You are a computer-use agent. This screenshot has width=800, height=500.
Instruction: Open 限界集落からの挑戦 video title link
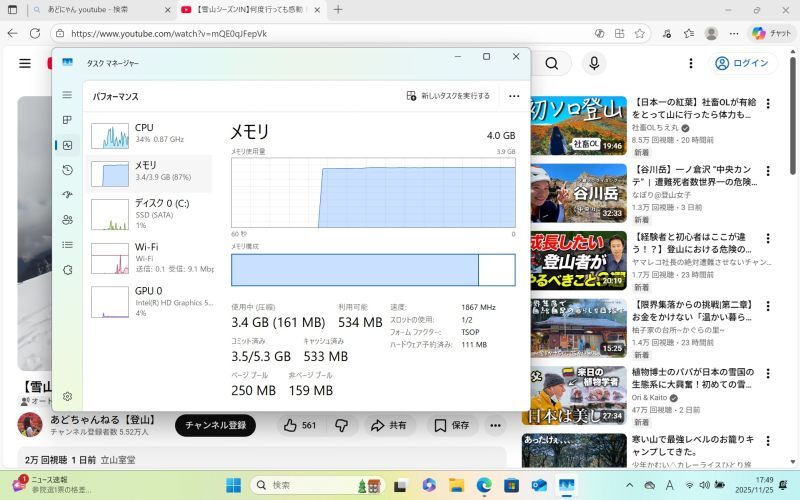[693, 311]
